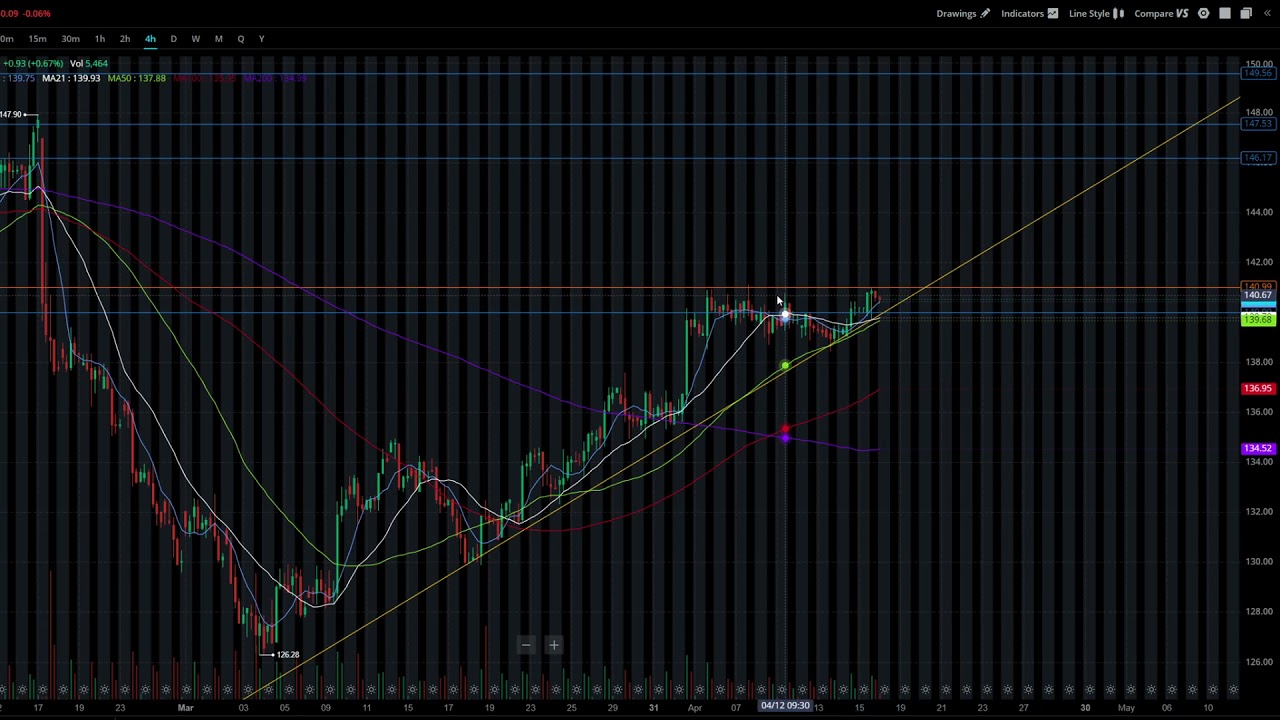This screenshot has width=1280, height=720.
Task: Switch to 30m timeframe
Action: (x=70, y=38)
